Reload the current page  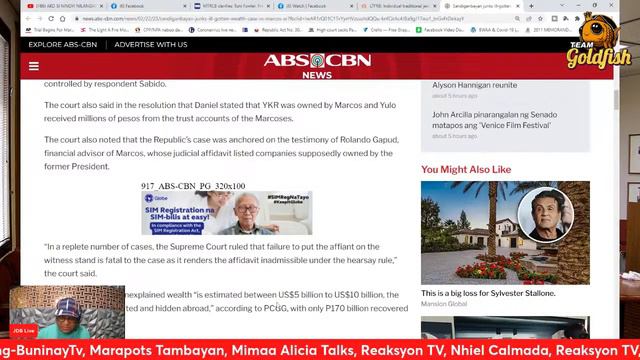coord(51,18)
